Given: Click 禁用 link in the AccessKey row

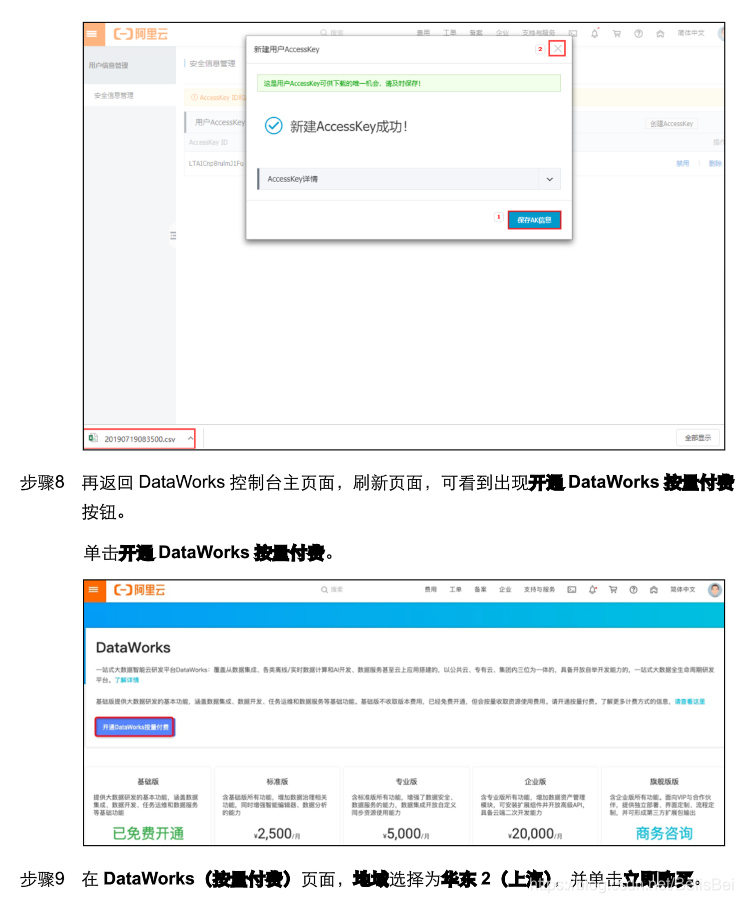Looking at the screenshot, I should tap(683, 163).
